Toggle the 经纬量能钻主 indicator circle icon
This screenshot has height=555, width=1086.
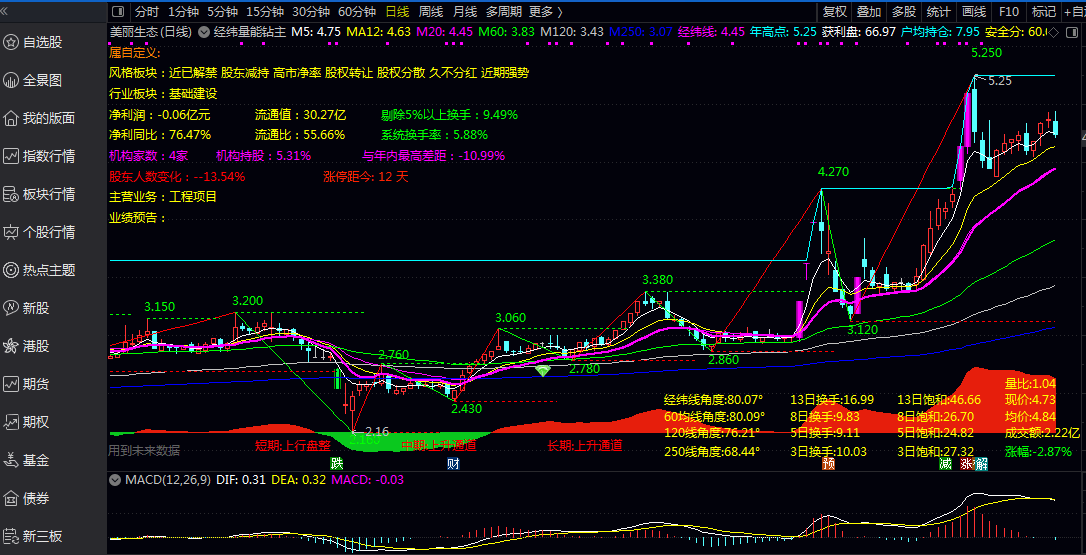pos(204,32)
